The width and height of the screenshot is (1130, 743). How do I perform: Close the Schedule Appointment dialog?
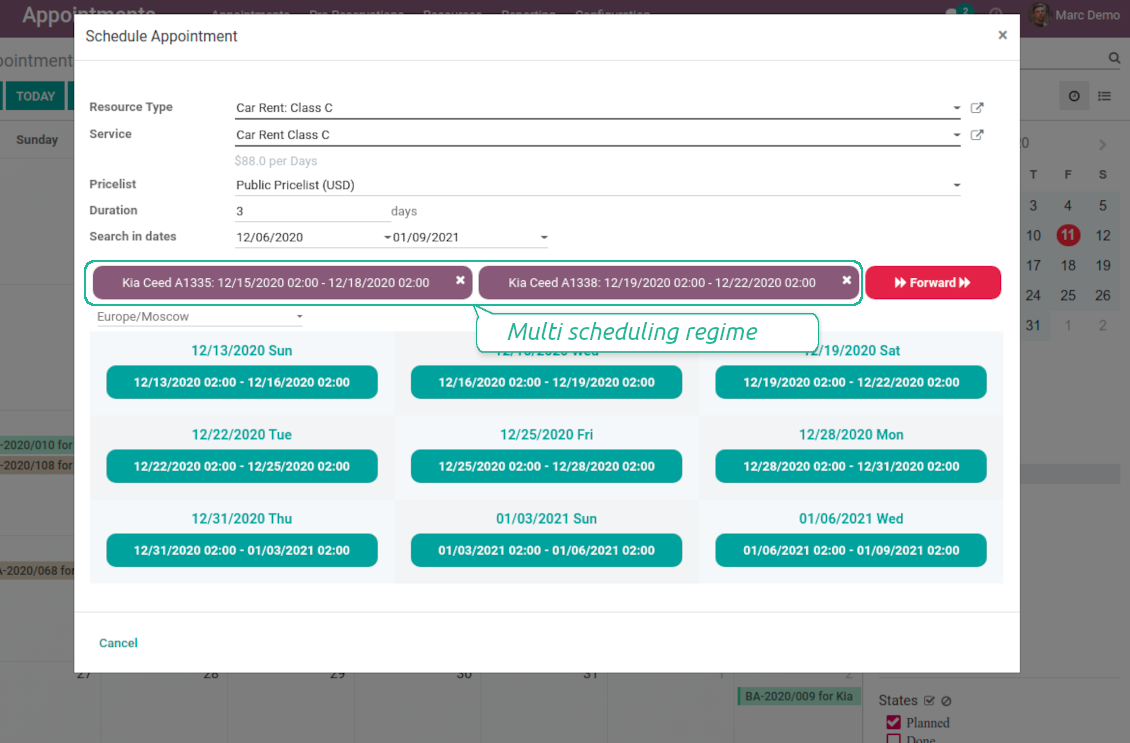tap(1002, 35)
